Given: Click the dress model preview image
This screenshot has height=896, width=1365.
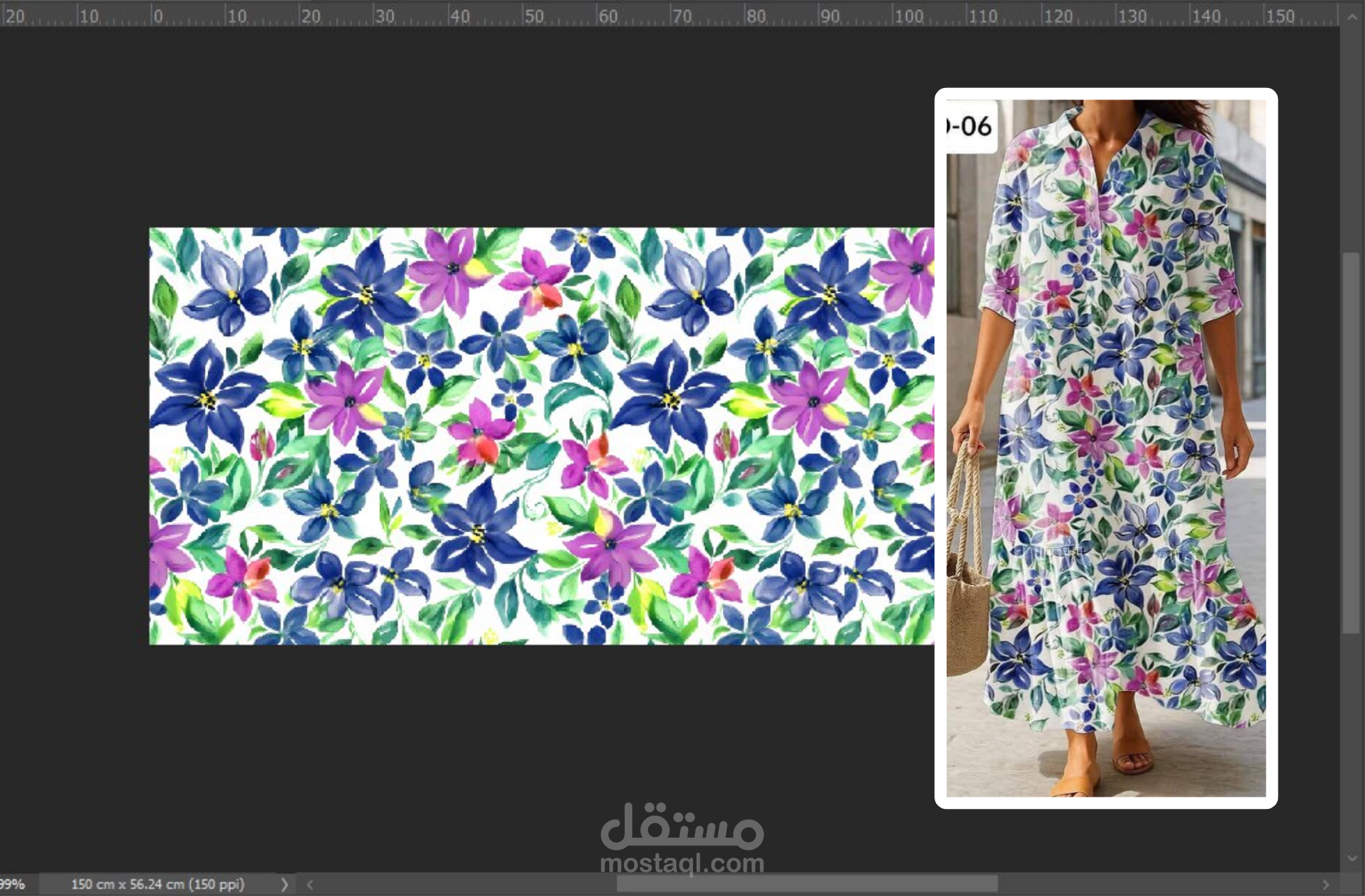Looking at the screenshot, I should [x=1106, y=448].
